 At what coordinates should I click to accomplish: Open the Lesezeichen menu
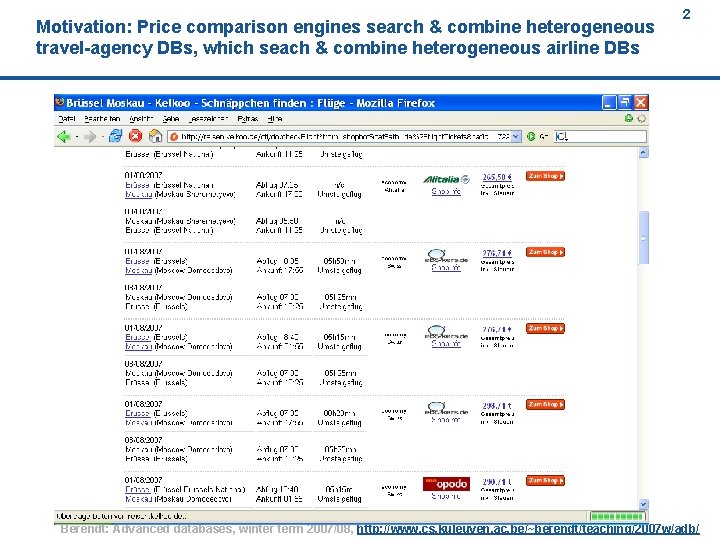(x=208, y=118)
